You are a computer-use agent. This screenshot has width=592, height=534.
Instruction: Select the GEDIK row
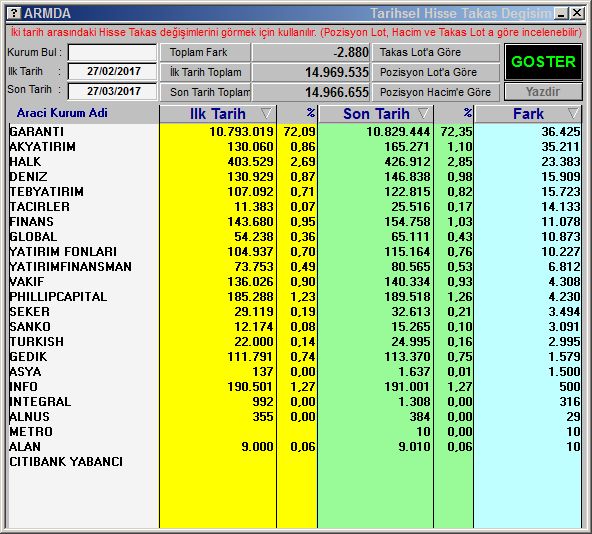294,357
